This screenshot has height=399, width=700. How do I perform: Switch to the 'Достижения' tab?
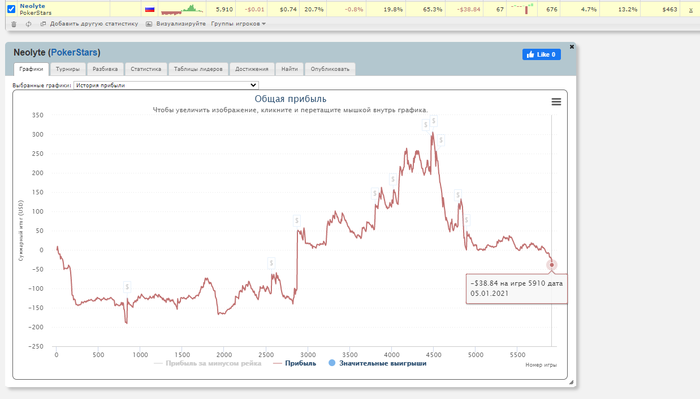coord(252,69)
